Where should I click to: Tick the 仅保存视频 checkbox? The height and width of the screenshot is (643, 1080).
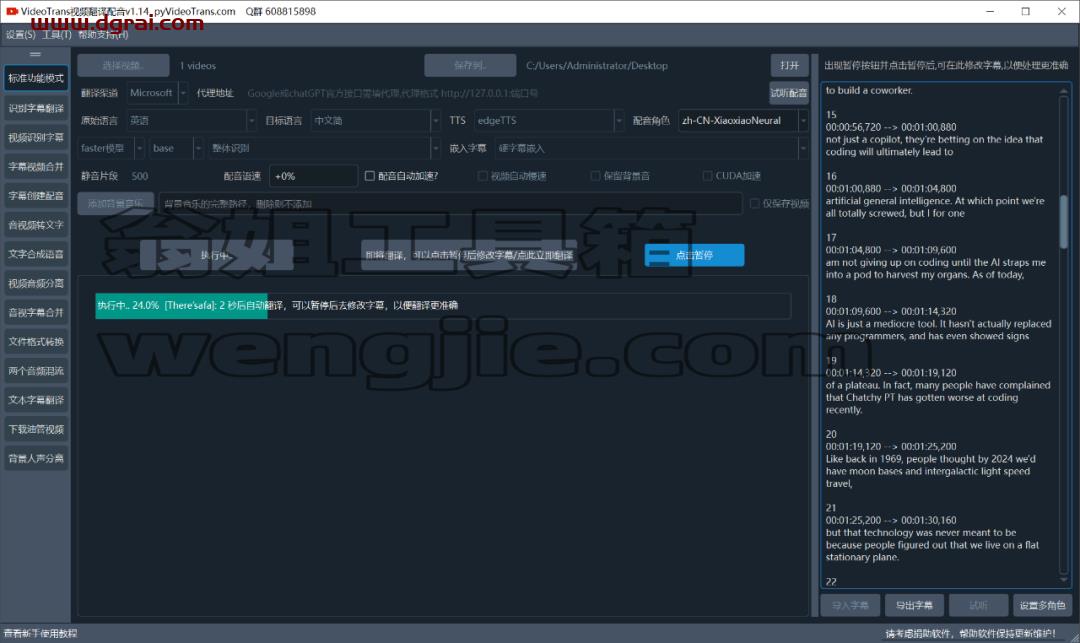[x=755, y=204]
